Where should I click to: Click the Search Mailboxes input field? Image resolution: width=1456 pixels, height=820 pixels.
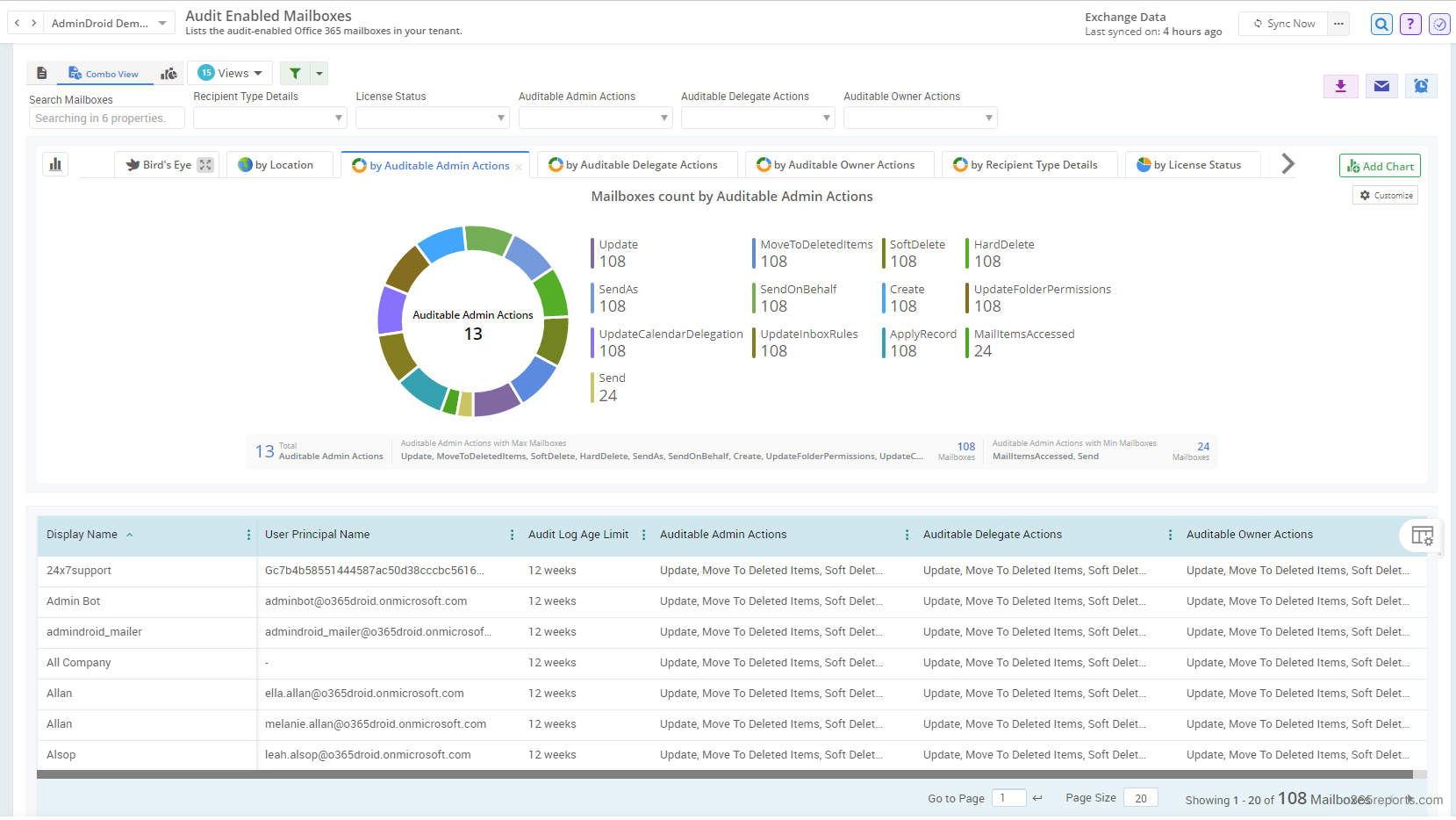(x=106, y=119)
